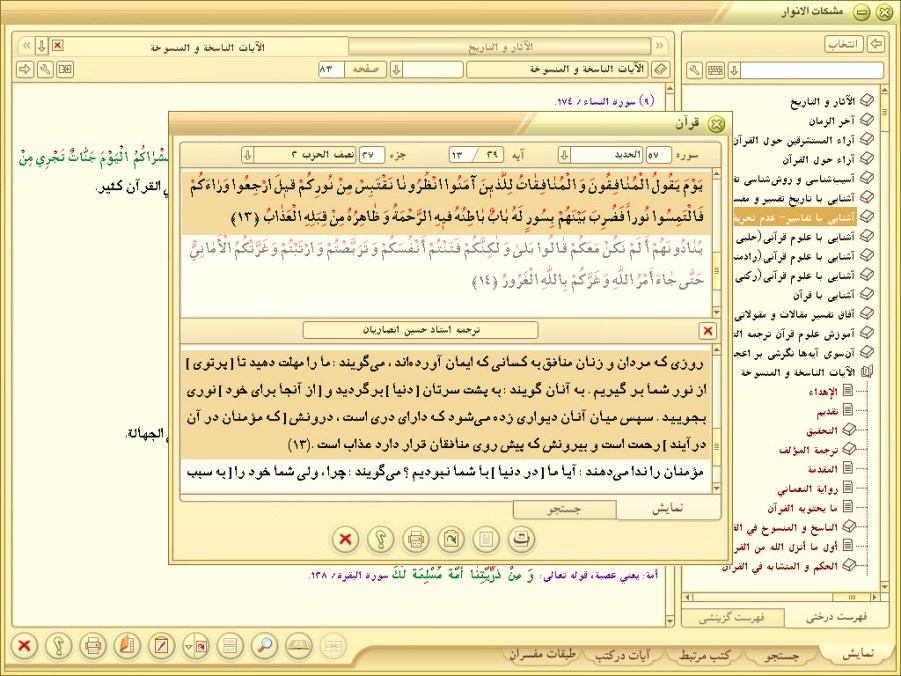Click the page number field showing ٨٣
901x676 pixels.
click(331, 70)
